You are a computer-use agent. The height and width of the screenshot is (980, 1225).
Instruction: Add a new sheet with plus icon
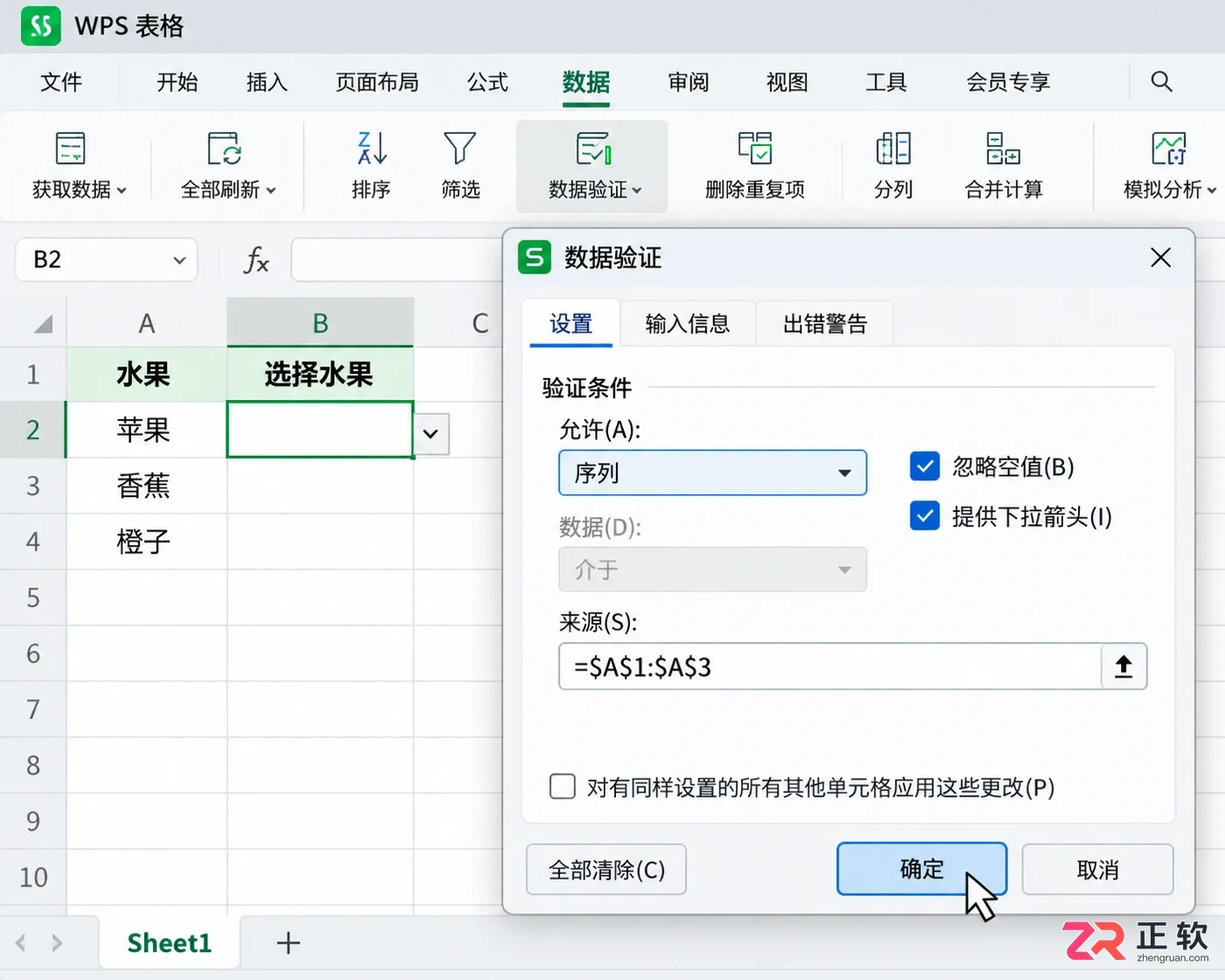(288, 942)
